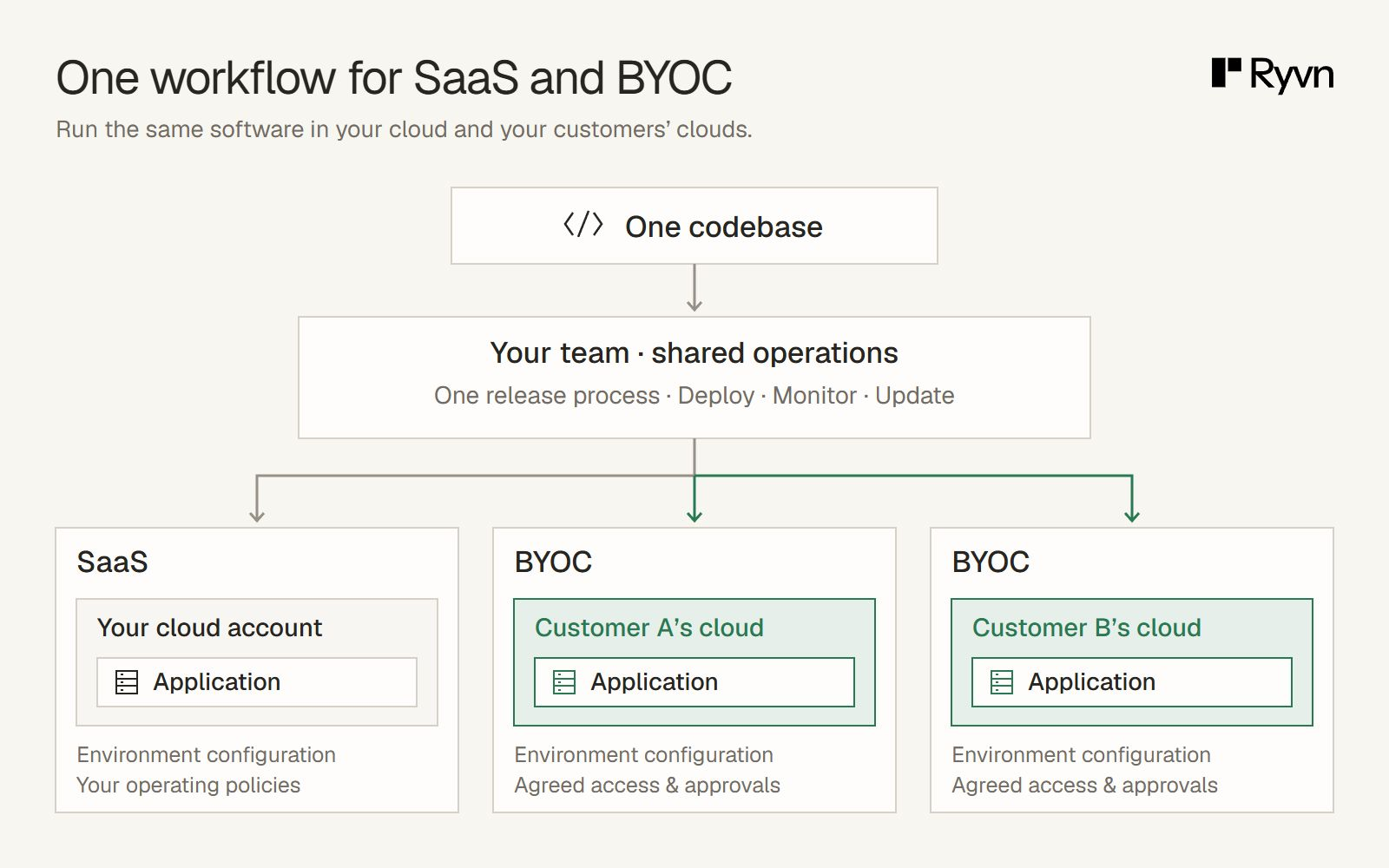This screenshot has width=1389, height=868.
Task: Click 'Your cloud account' label
Action: pos(209,628)
